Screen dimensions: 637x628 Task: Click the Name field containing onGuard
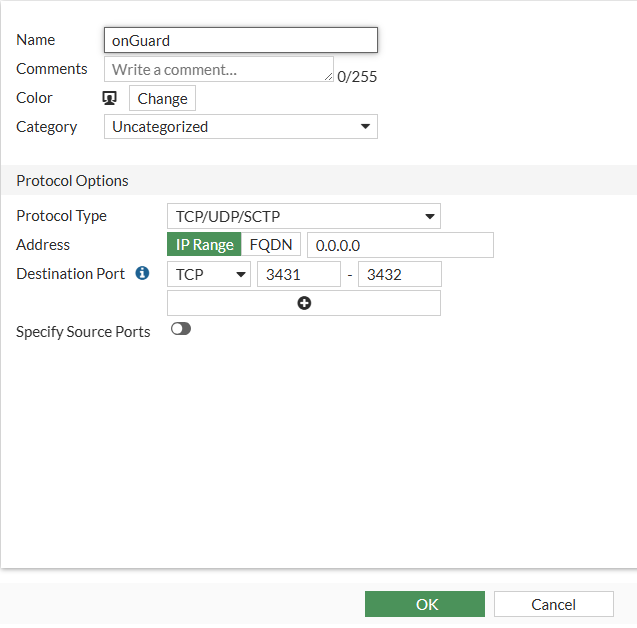240,40
